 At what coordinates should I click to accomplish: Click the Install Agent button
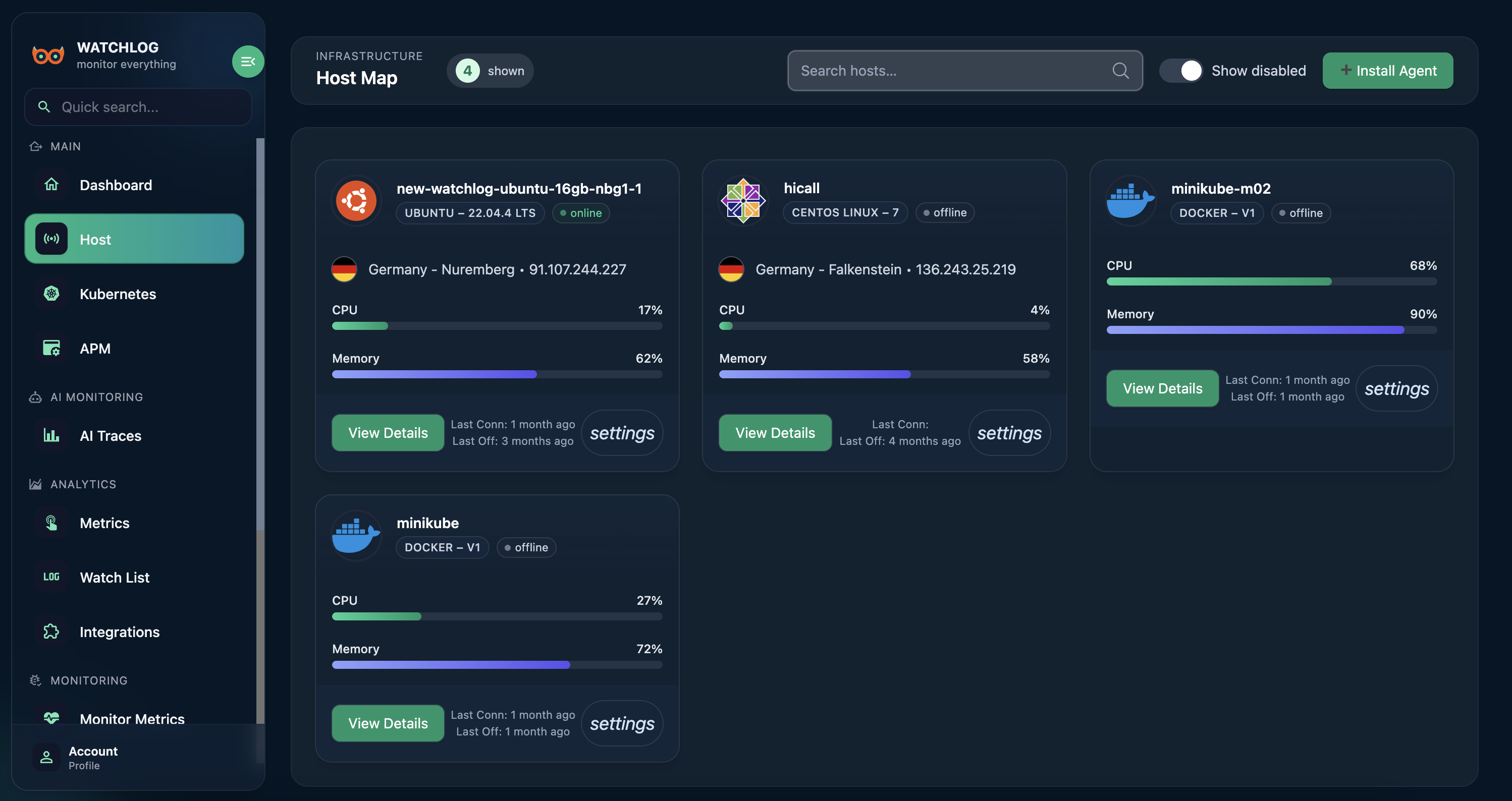(1387, 71)
